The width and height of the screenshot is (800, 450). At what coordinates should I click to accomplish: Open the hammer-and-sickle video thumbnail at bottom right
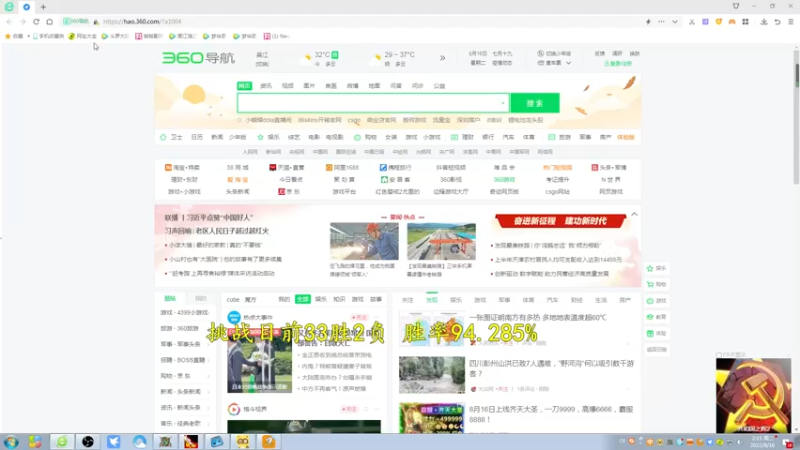click(x=753, y=395)
